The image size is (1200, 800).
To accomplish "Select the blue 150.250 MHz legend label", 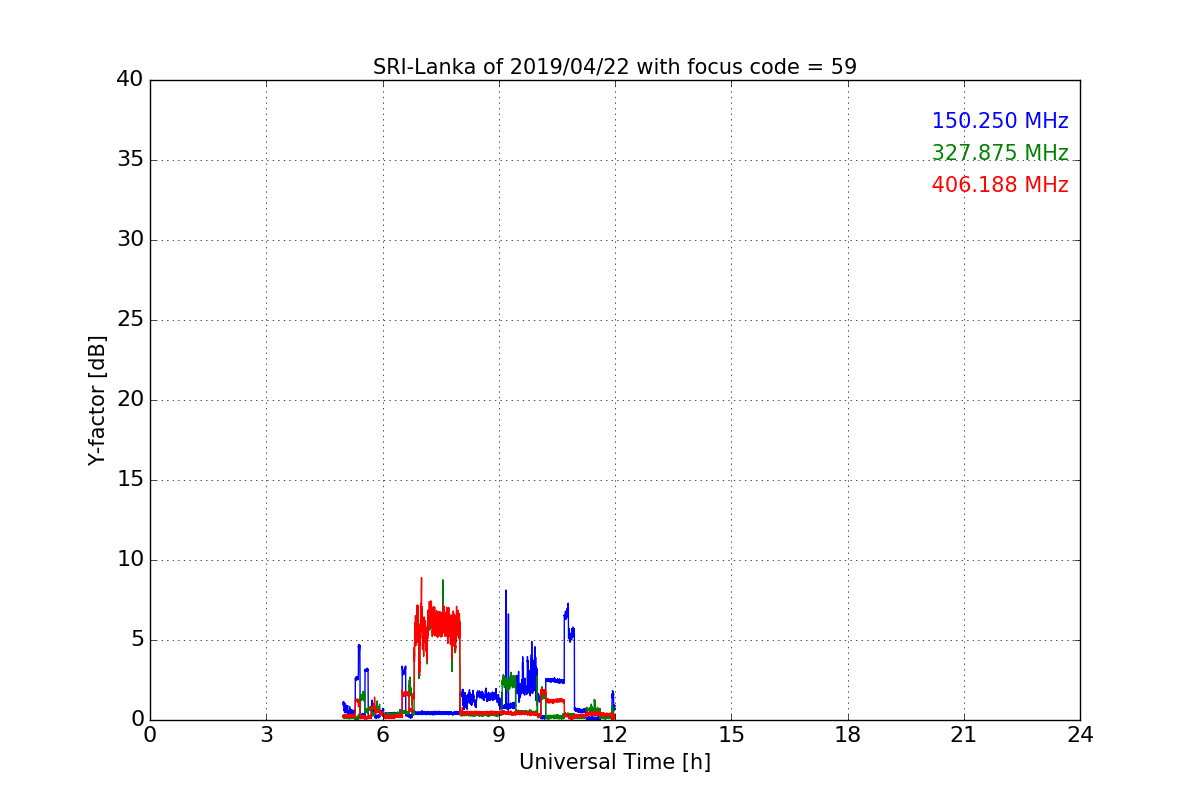I will (x=1000, y=121).
